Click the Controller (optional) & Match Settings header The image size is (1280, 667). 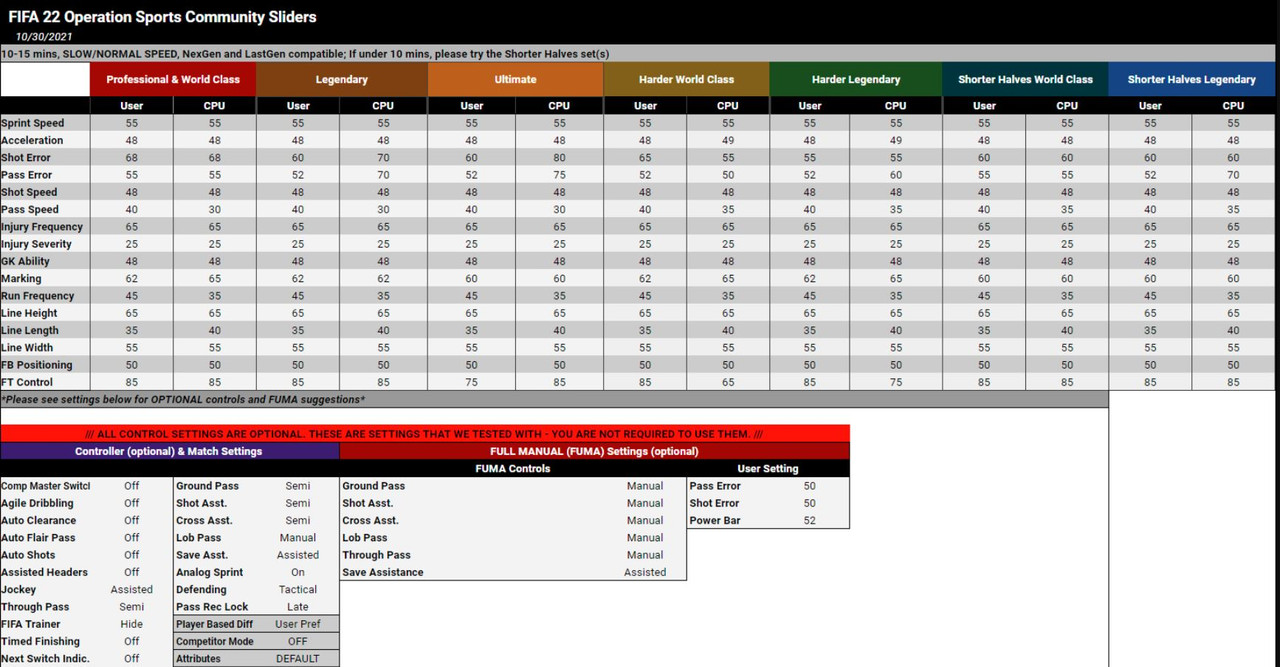click(169, 451)
